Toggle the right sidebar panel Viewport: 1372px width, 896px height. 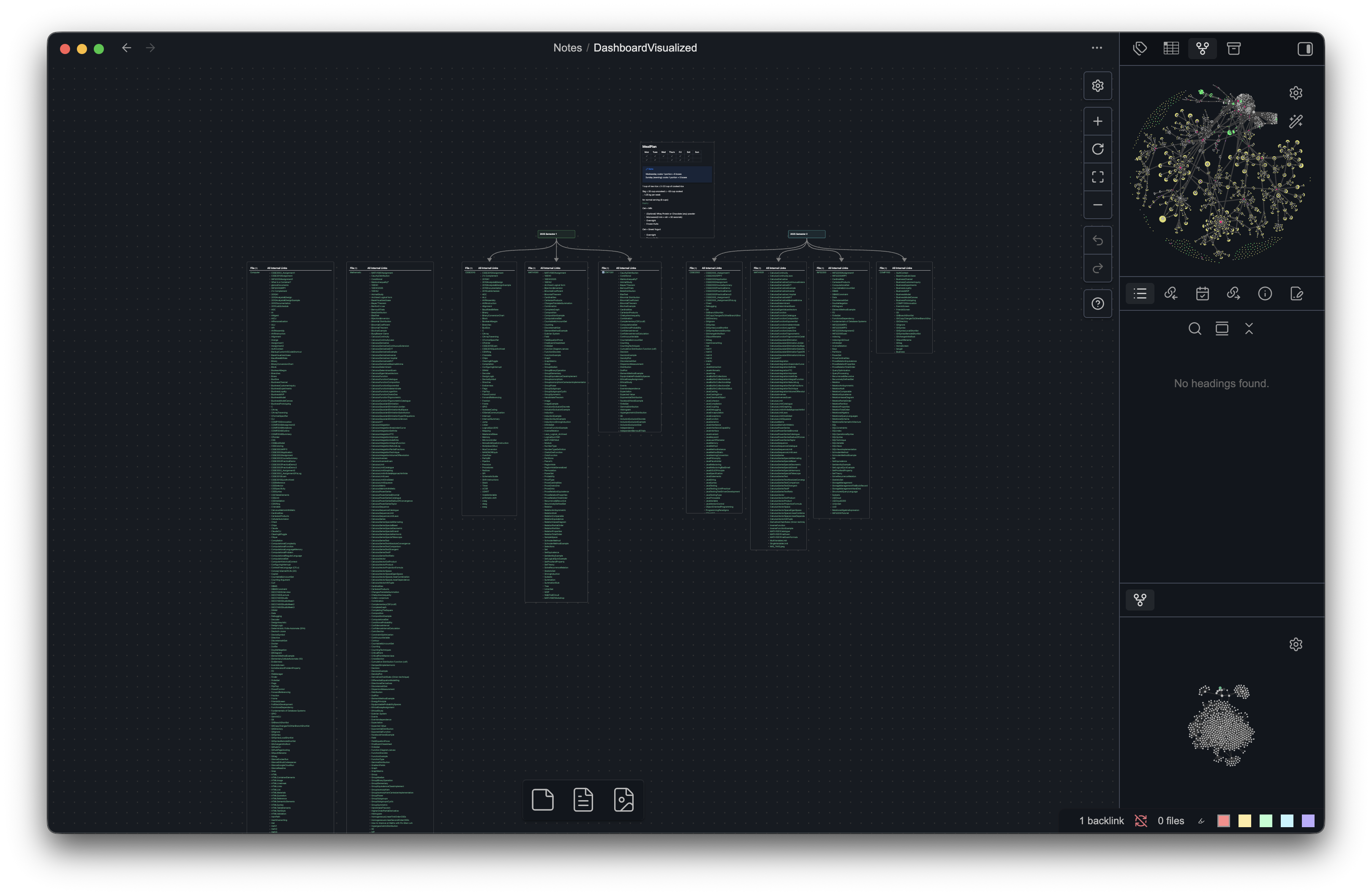click(x=1305, y=49)
